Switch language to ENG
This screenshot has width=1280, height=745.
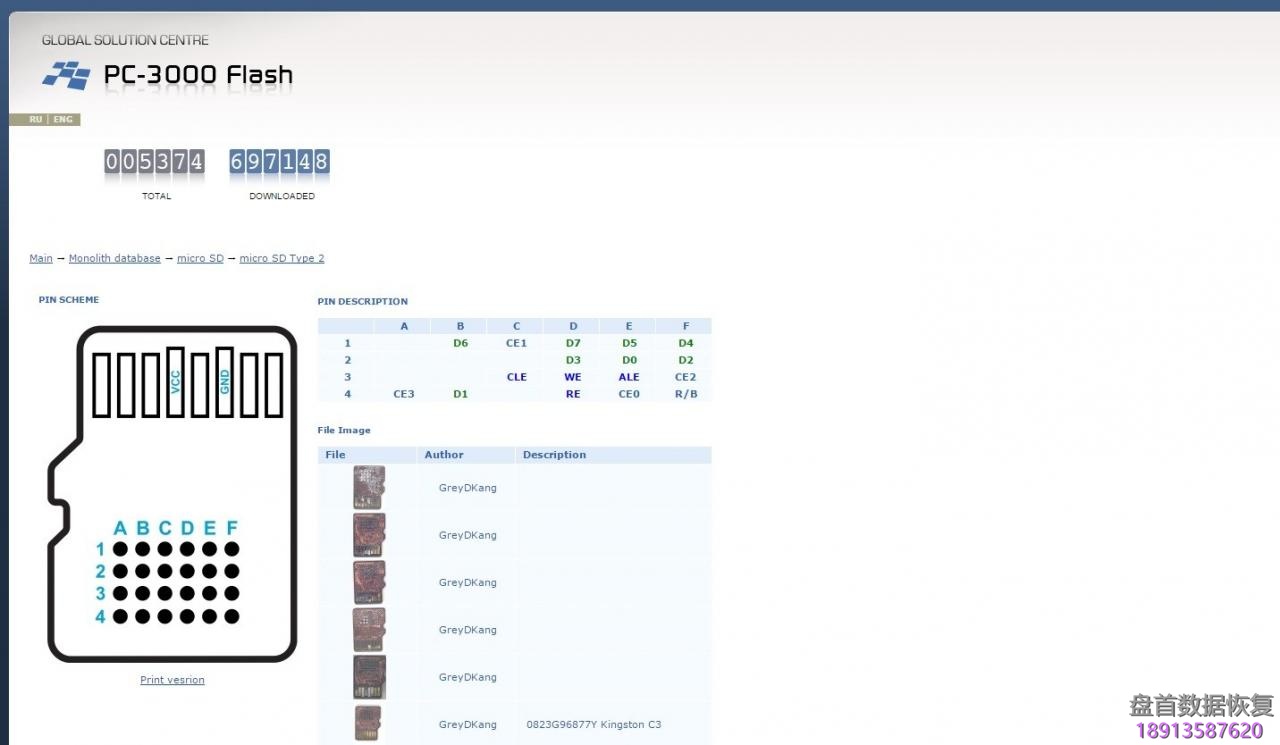tap(63, 119)
